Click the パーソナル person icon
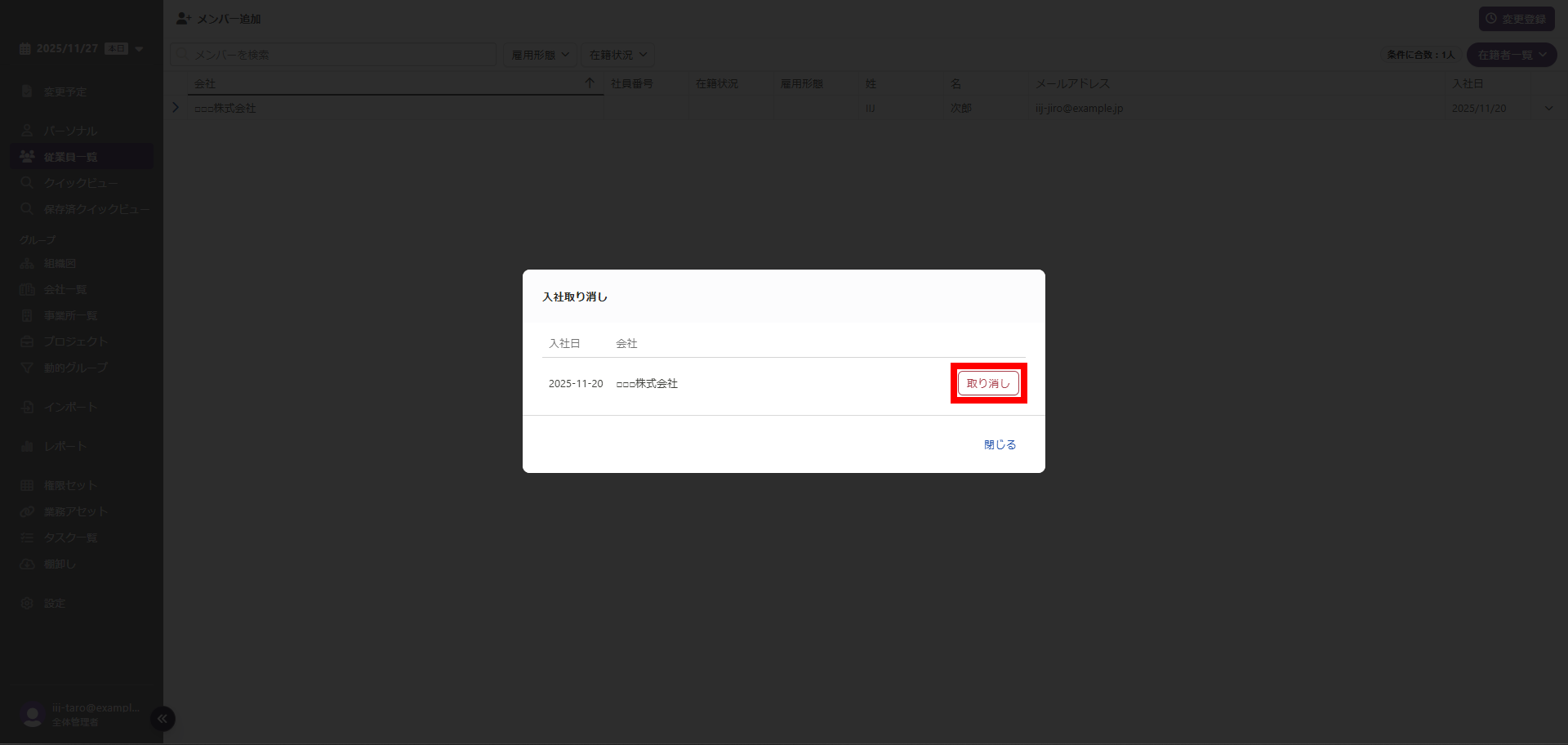The height and width of the screenshot is (745, 1568). (x=27, y=131)
